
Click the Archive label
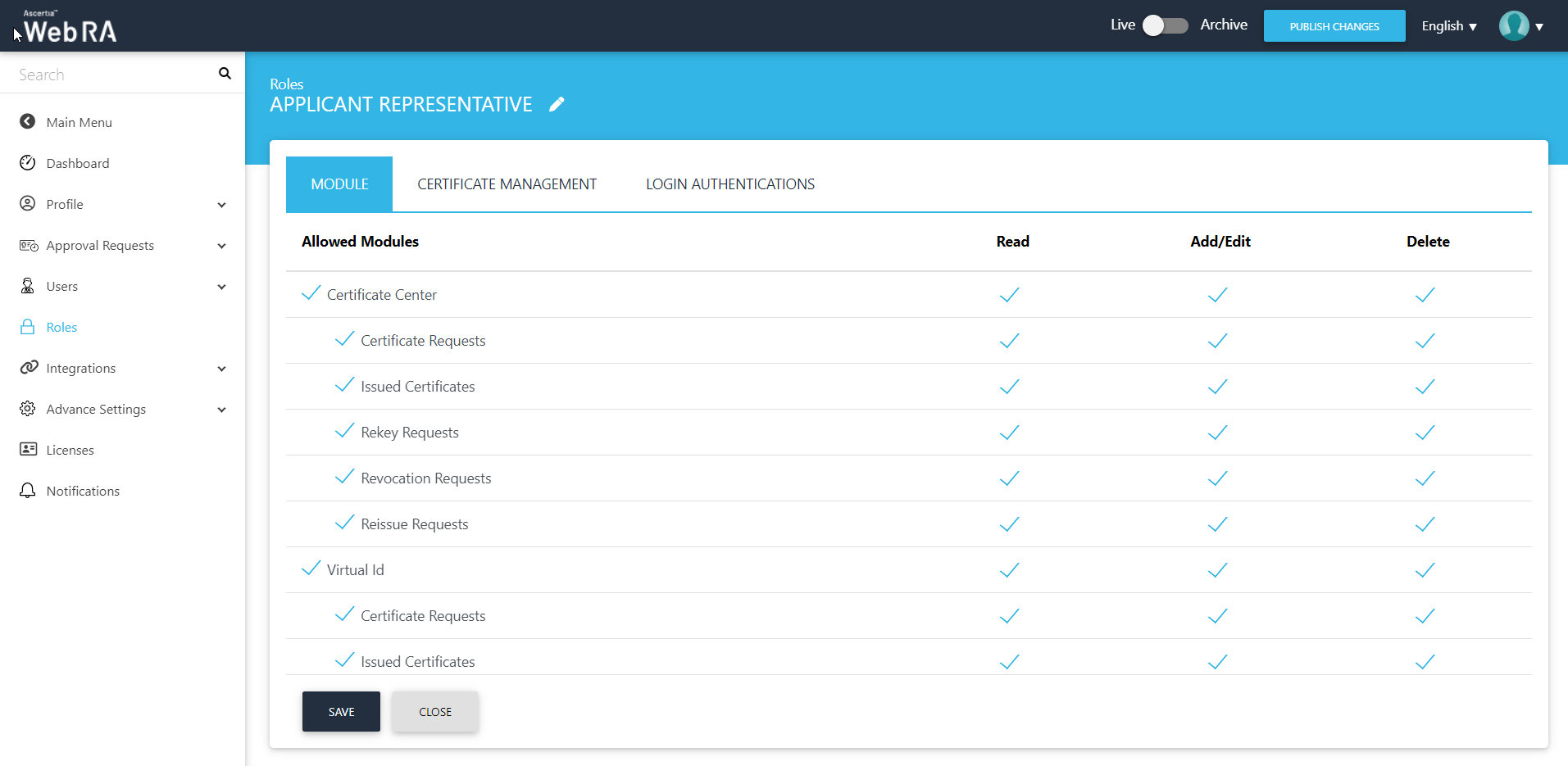tap(1224, 25)
